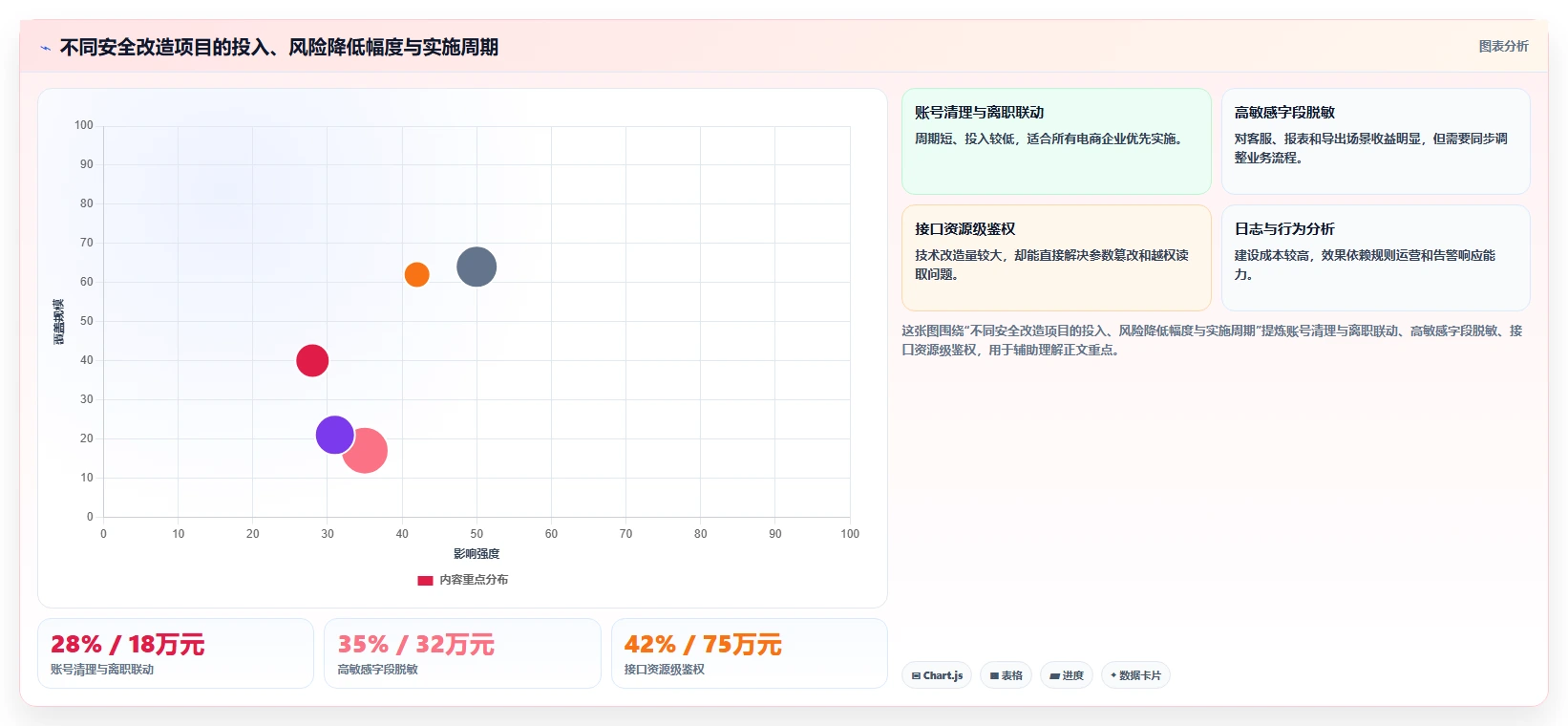This screenshot has height=726, width=1568.
Task: Toggle the 内容重点分布 legend entry
Action: tap(463, 580)
